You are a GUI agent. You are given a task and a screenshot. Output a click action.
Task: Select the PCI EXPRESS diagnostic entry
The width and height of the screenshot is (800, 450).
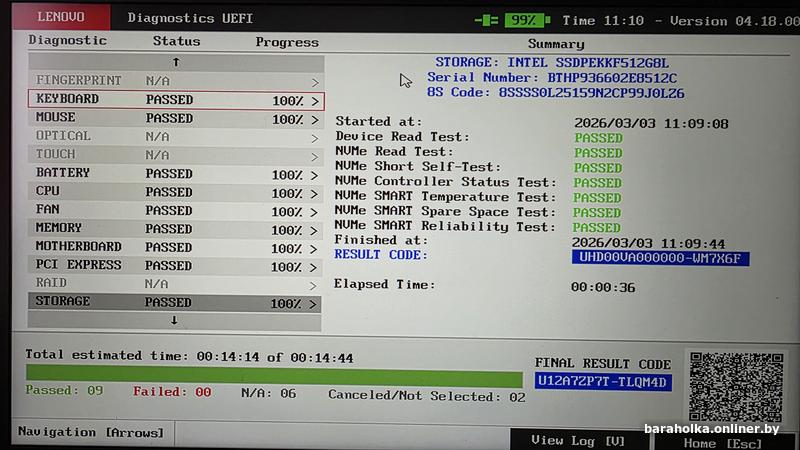(x=175, y=265)
